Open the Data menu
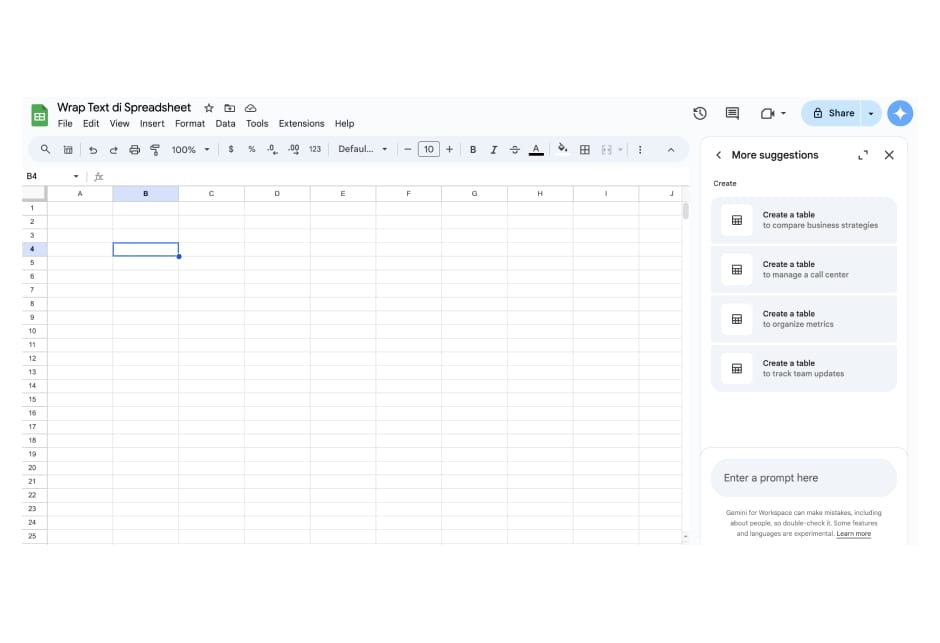This screenshot has width=940, height=643. tap(225, 123)
